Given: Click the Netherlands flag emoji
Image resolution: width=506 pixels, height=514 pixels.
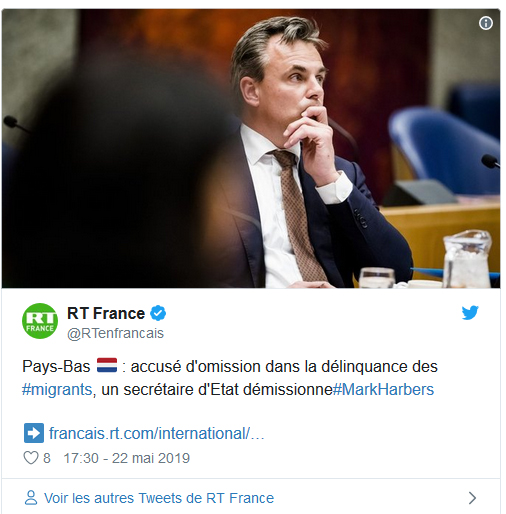Looking at the screenshot, I should (107, 365).
